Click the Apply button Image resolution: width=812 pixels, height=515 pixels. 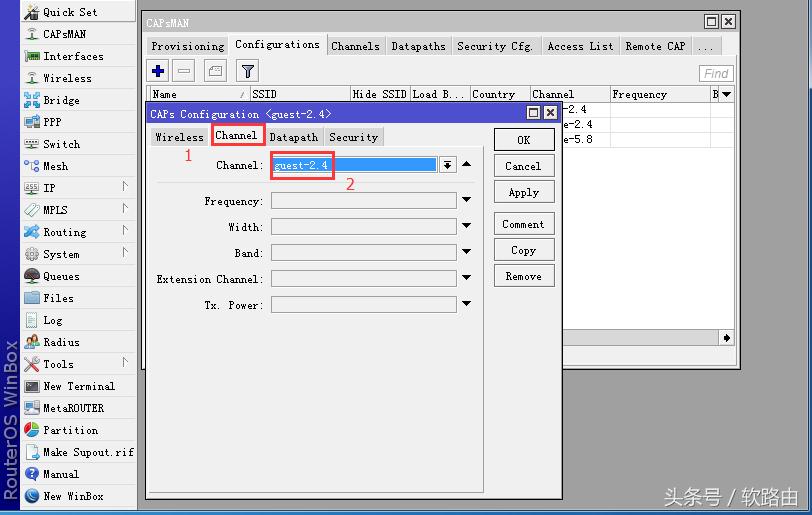click(x=524, y=192)
